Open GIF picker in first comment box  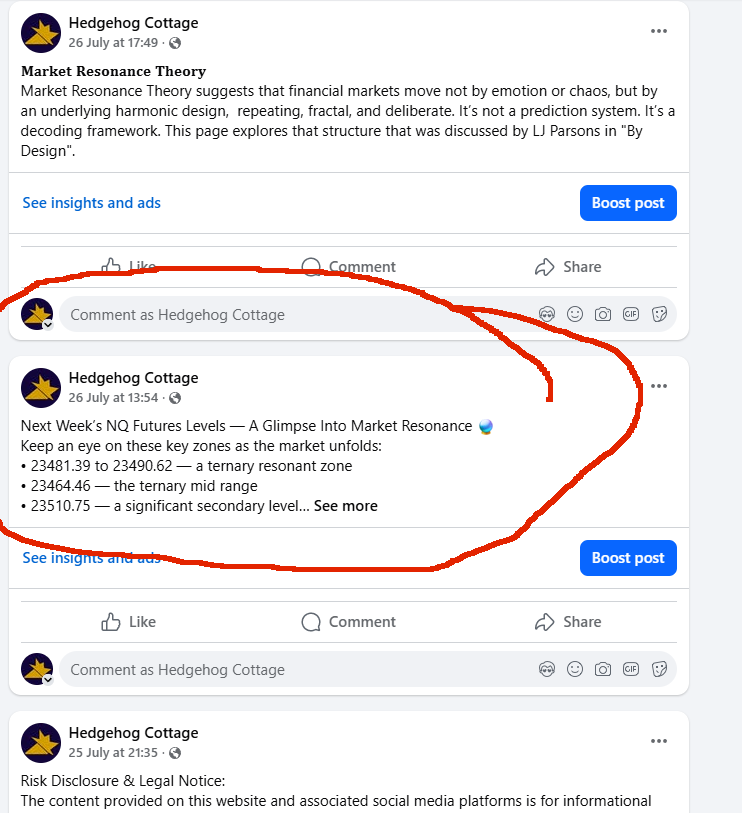pos(631,314)
